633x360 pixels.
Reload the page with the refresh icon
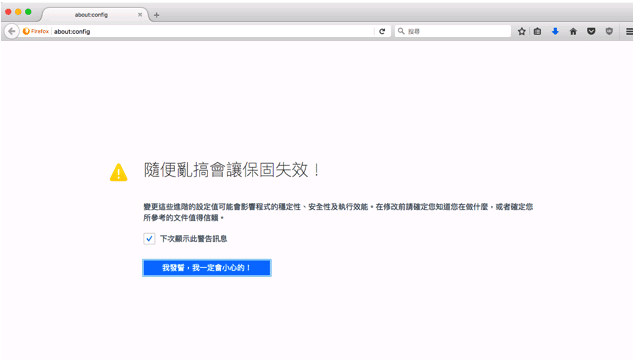(x=382, y=31)
